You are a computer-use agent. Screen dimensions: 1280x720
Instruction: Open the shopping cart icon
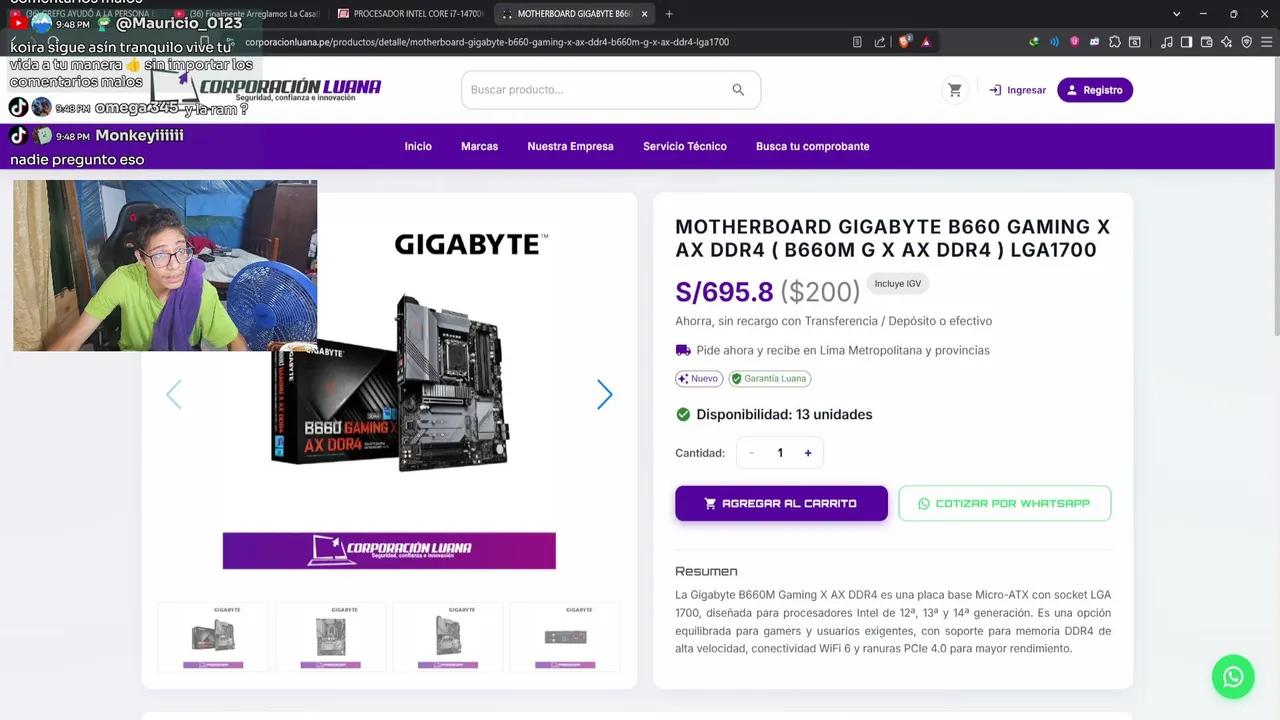point(955,90)
